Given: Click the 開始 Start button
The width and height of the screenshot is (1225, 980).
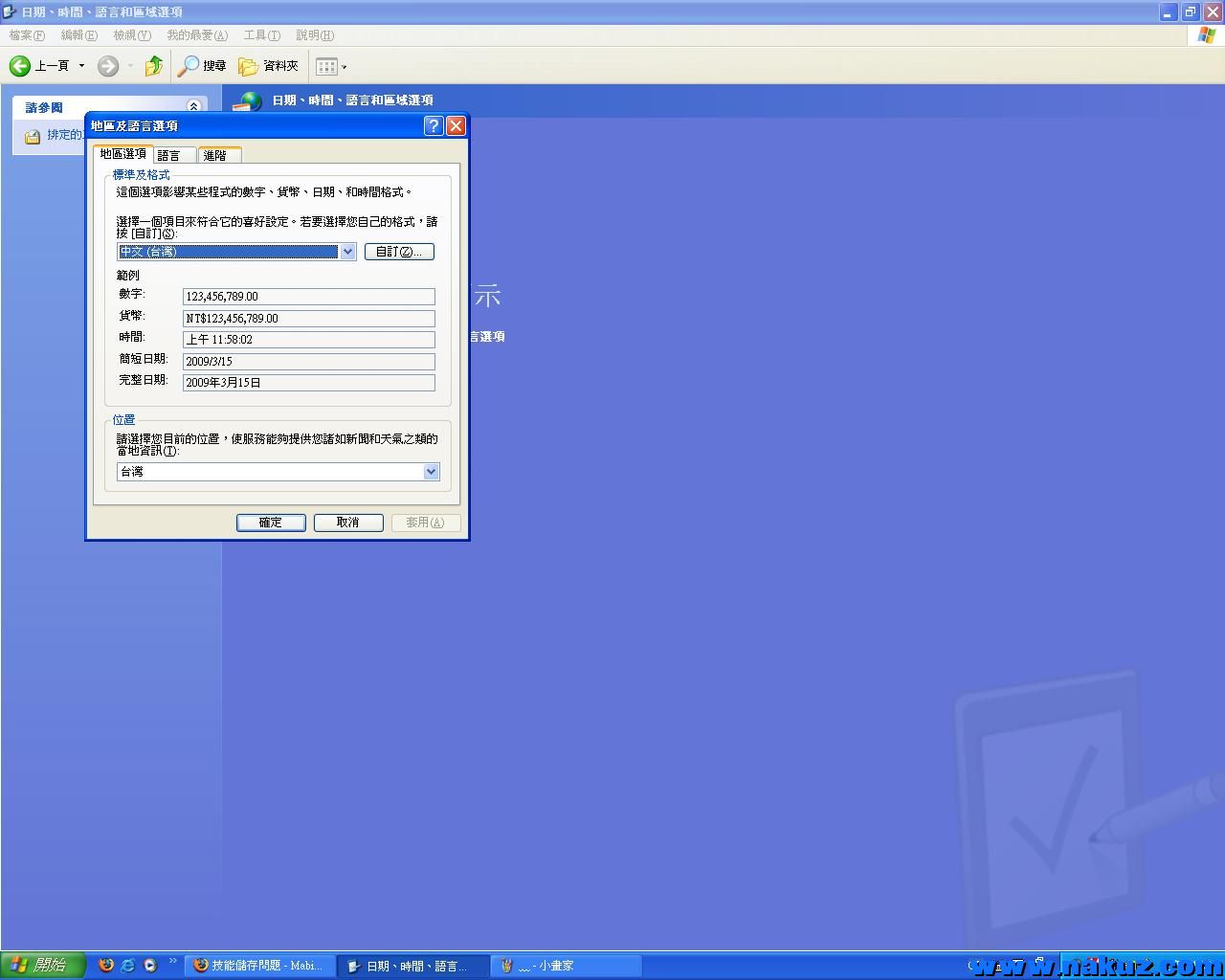Looking at the screenshot, I should coord(42,965).
